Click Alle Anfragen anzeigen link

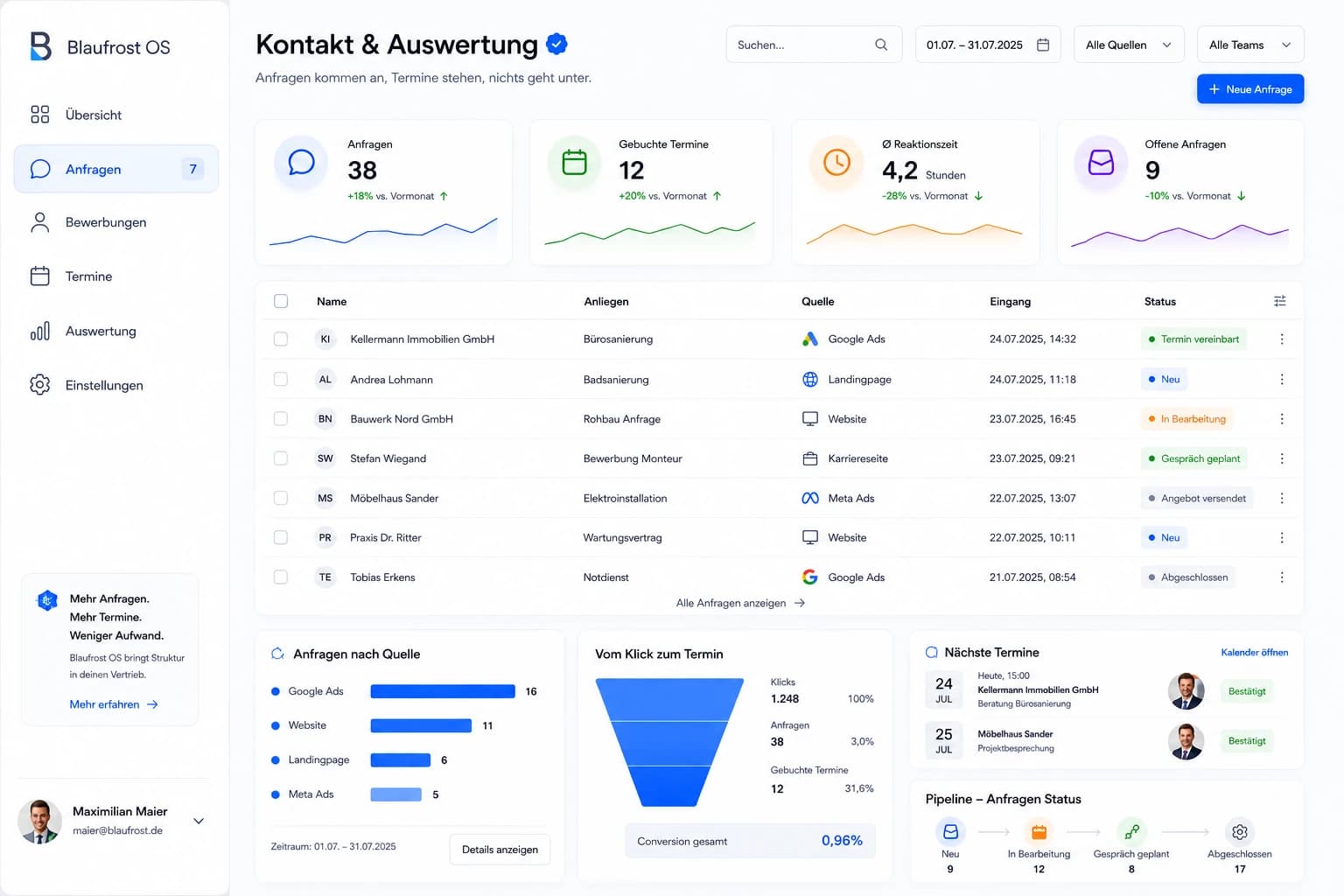point(740,603)
